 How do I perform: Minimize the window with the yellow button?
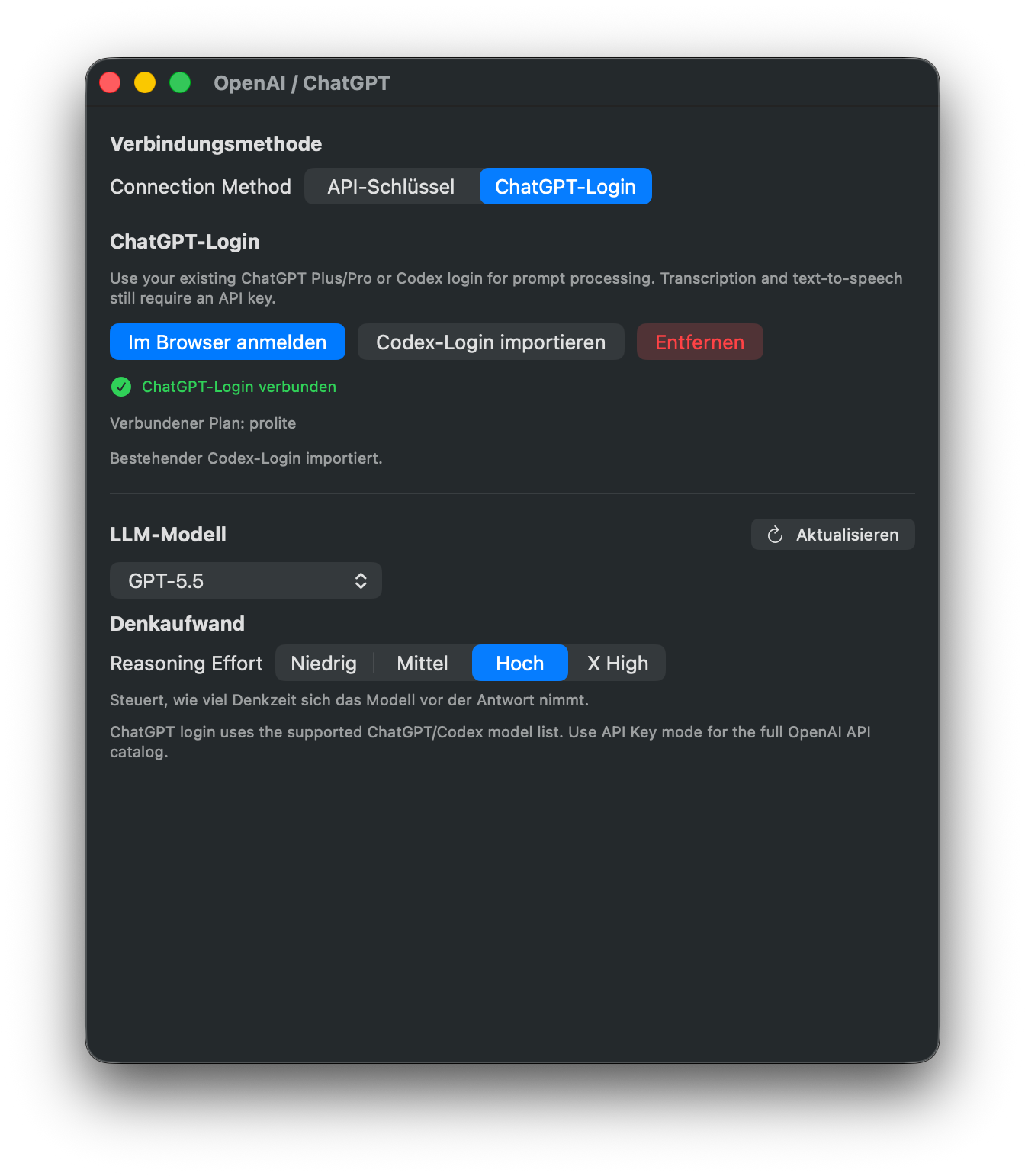[x=145, y=82]
